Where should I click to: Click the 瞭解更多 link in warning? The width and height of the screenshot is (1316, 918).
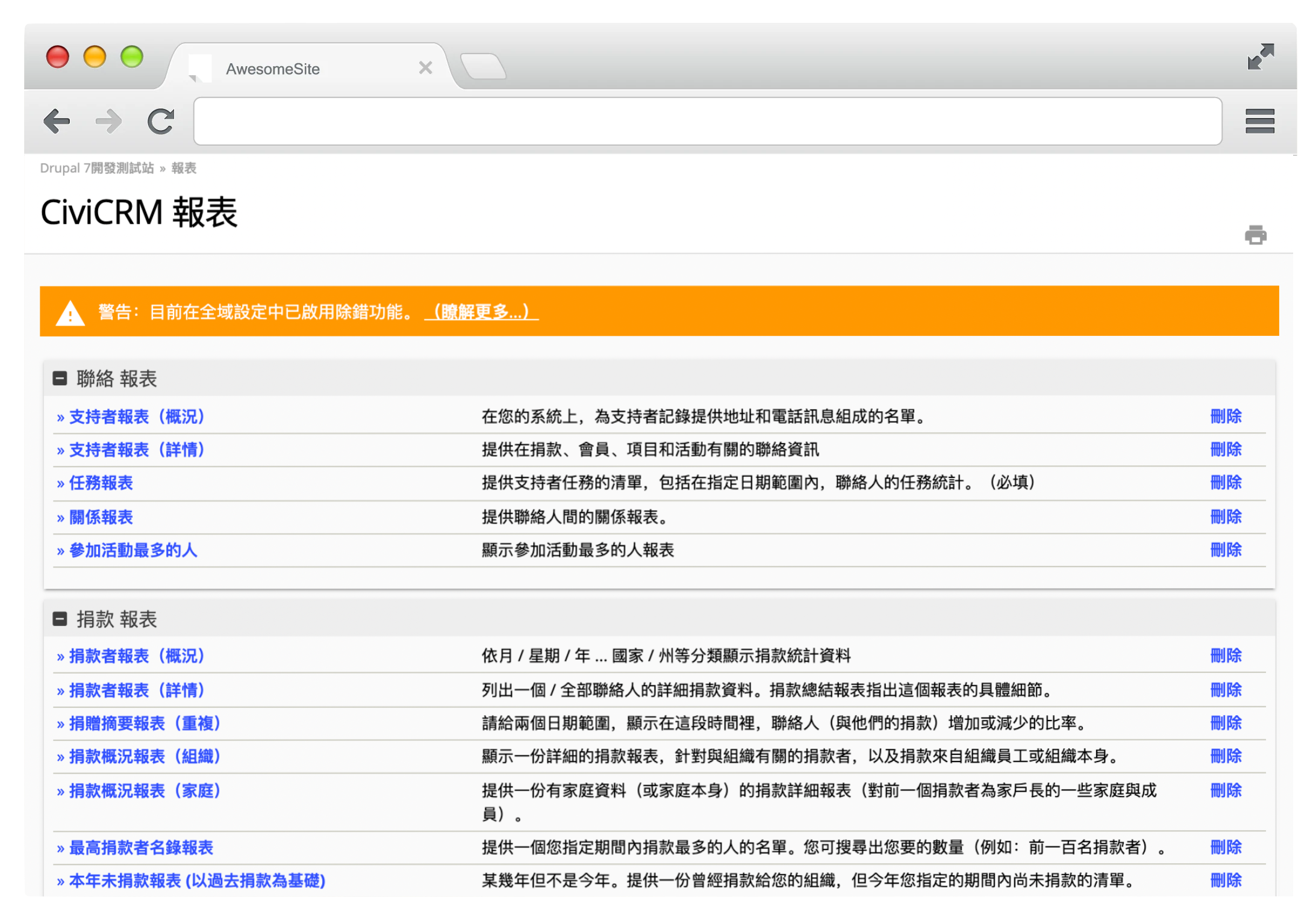tap(481, 312)
